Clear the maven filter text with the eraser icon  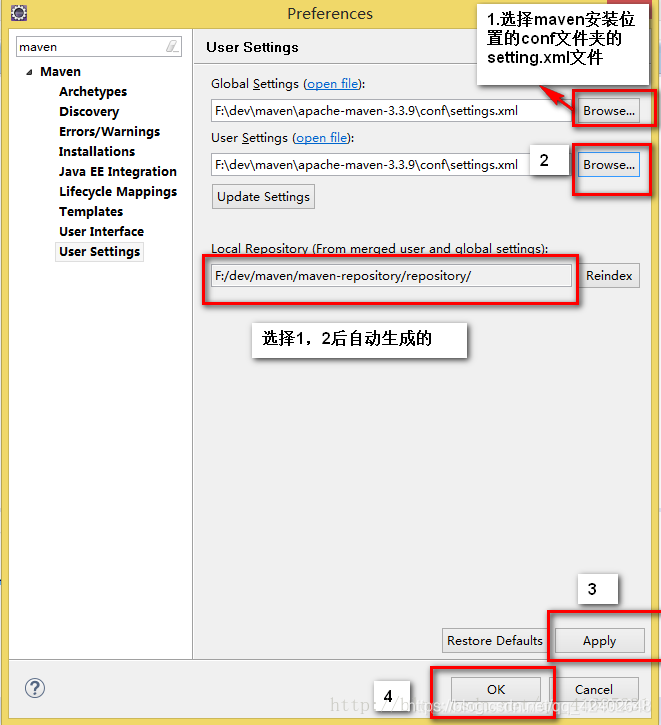tap(172, 46)
